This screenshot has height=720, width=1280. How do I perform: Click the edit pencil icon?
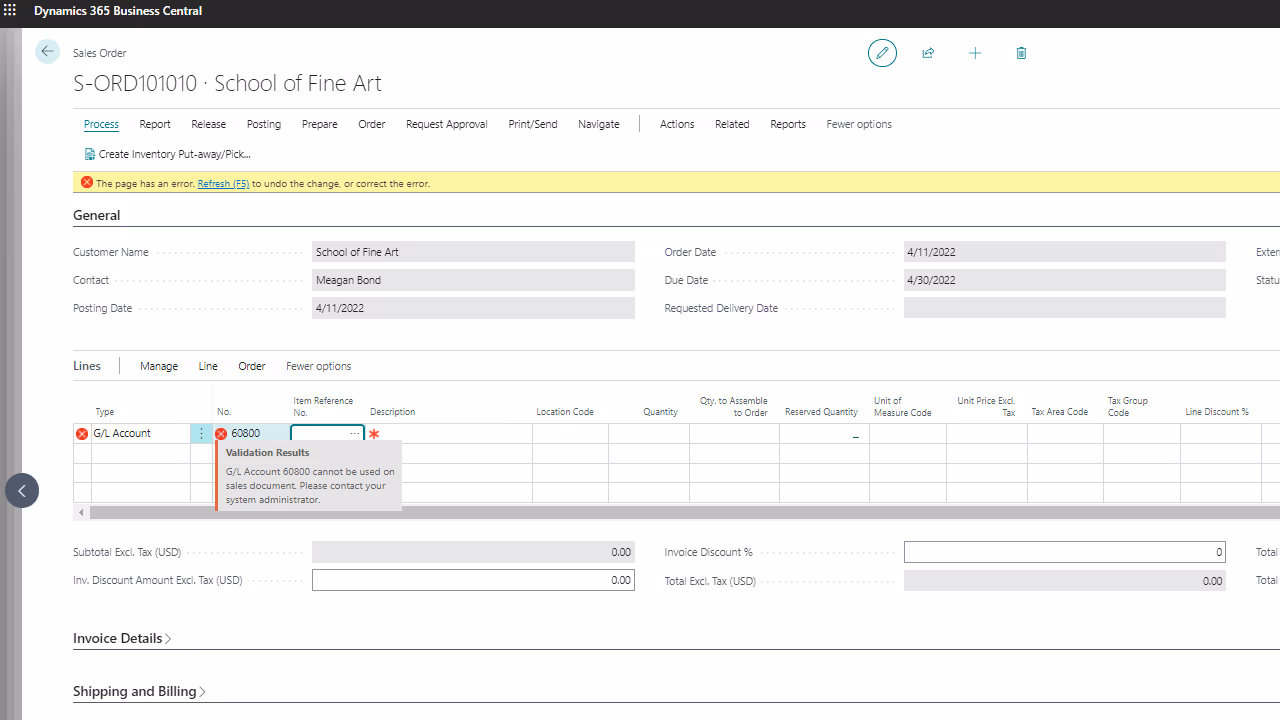(882, 53)
